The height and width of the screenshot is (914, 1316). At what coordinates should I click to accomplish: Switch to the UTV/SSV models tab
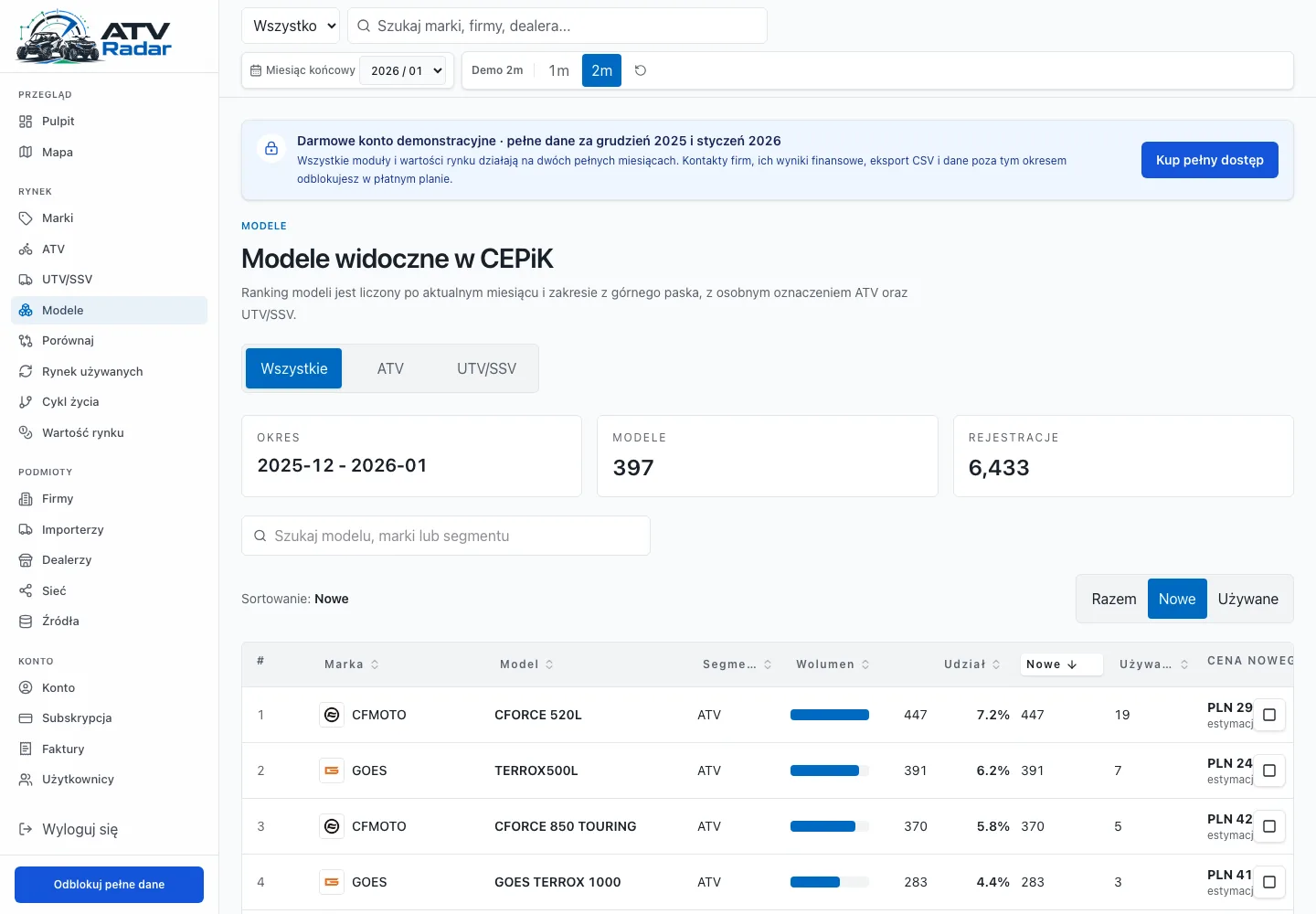click(486, 368)
